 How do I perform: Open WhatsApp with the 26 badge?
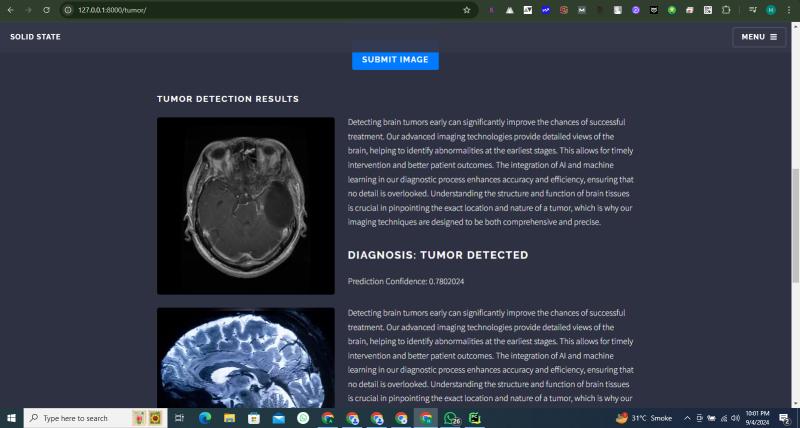[452, 418]
